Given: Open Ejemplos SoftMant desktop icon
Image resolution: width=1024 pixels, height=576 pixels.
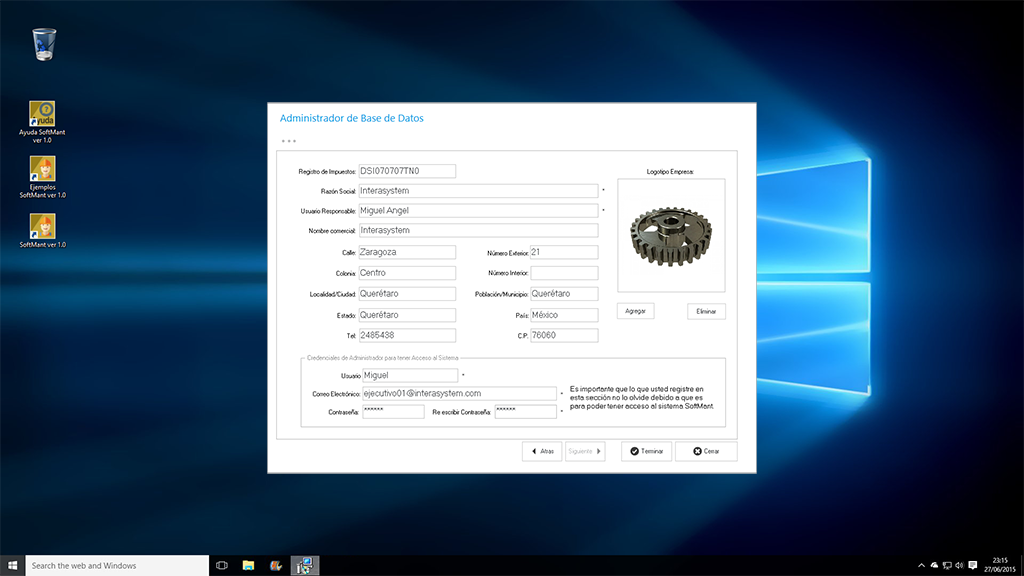Looking at the screenshot, I should click(43, 170).
